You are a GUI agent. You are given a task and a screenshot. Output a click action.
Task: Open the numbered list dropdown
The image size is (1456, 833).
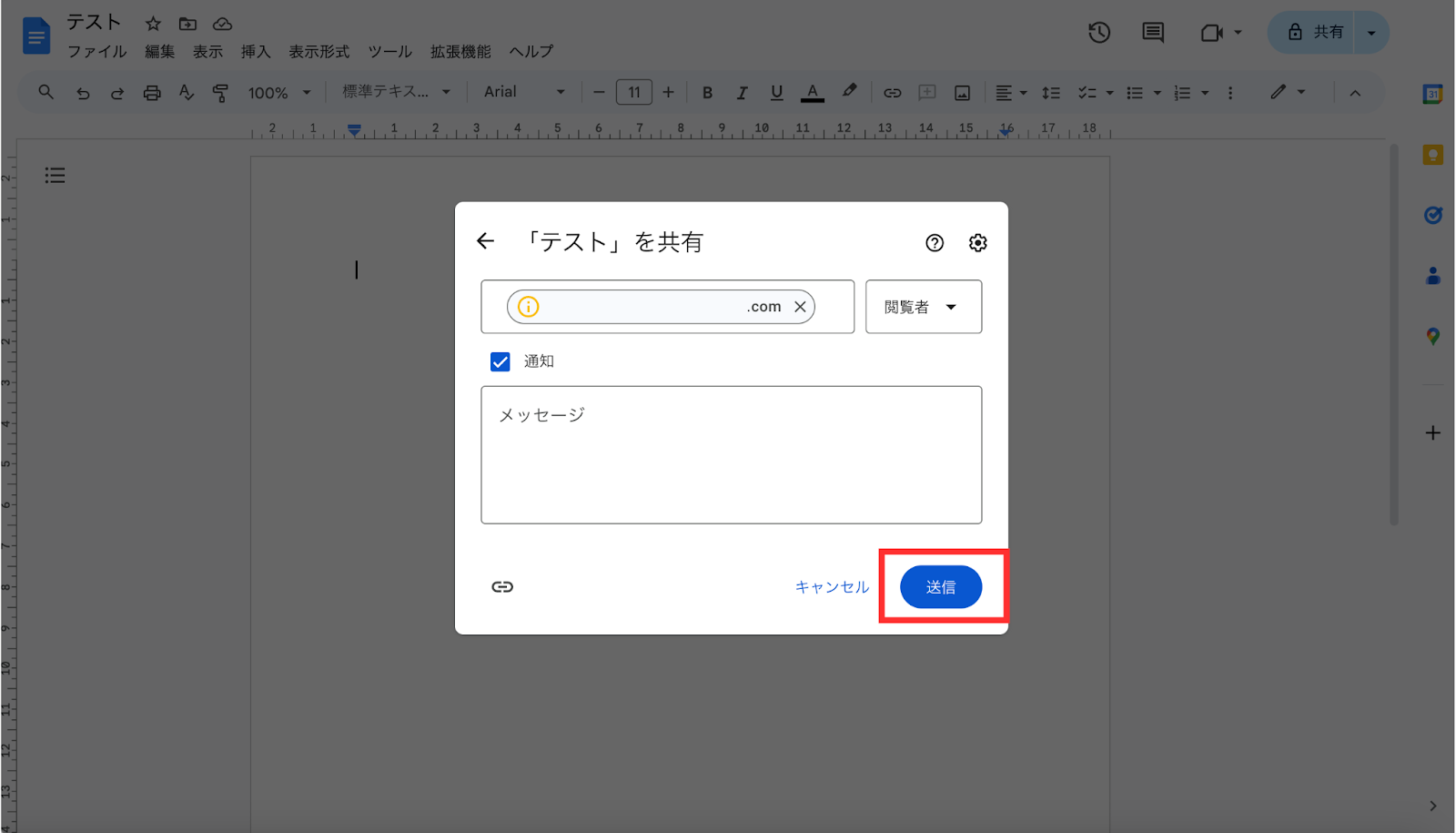pyautogui.click(x=1190, y=93)
